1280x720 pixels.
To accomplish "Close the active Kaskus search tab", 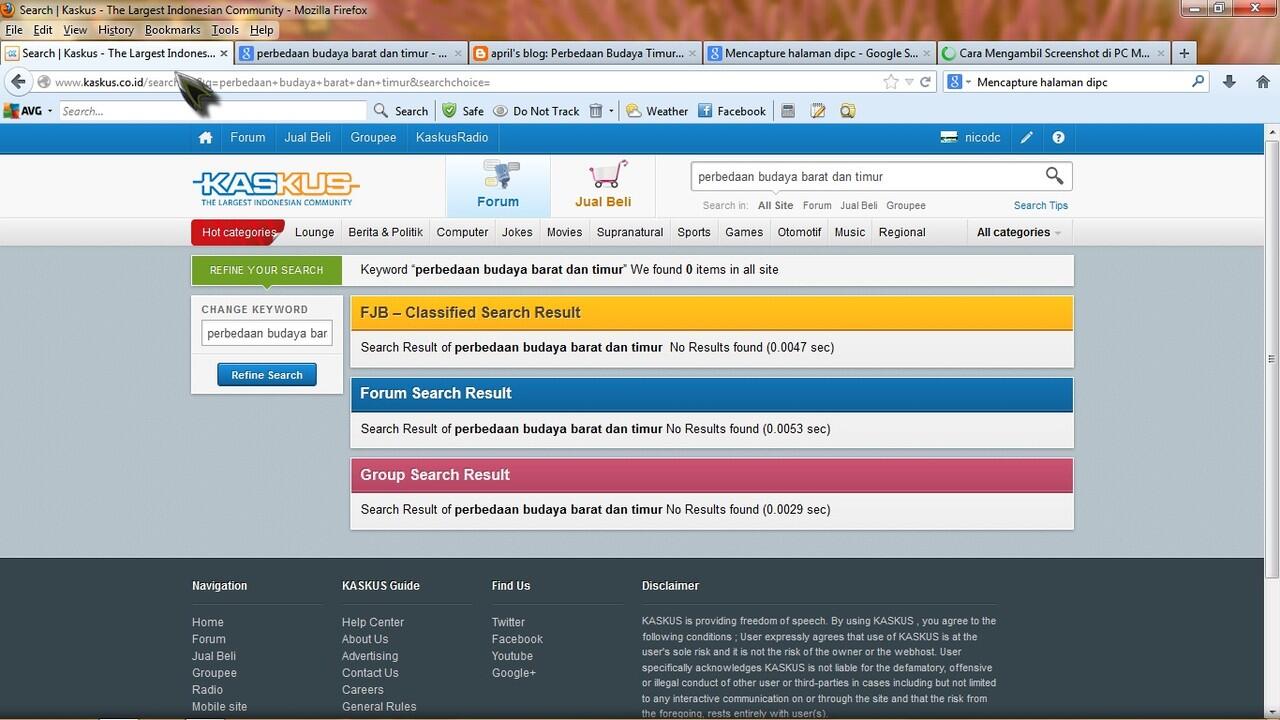I will tap(224, 53).
